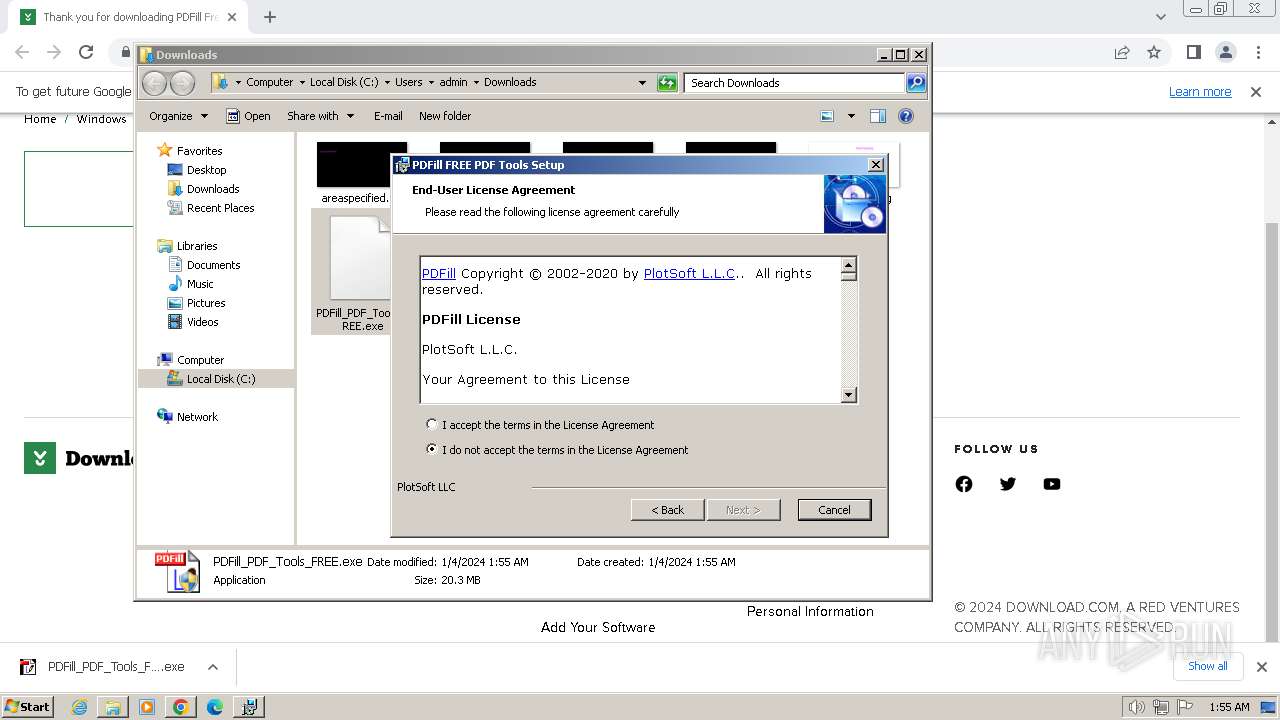Viewport: 1280px width, 720px height.
Task: Open the tab search chevron in Chrome
Action: tap(1161, 17)
